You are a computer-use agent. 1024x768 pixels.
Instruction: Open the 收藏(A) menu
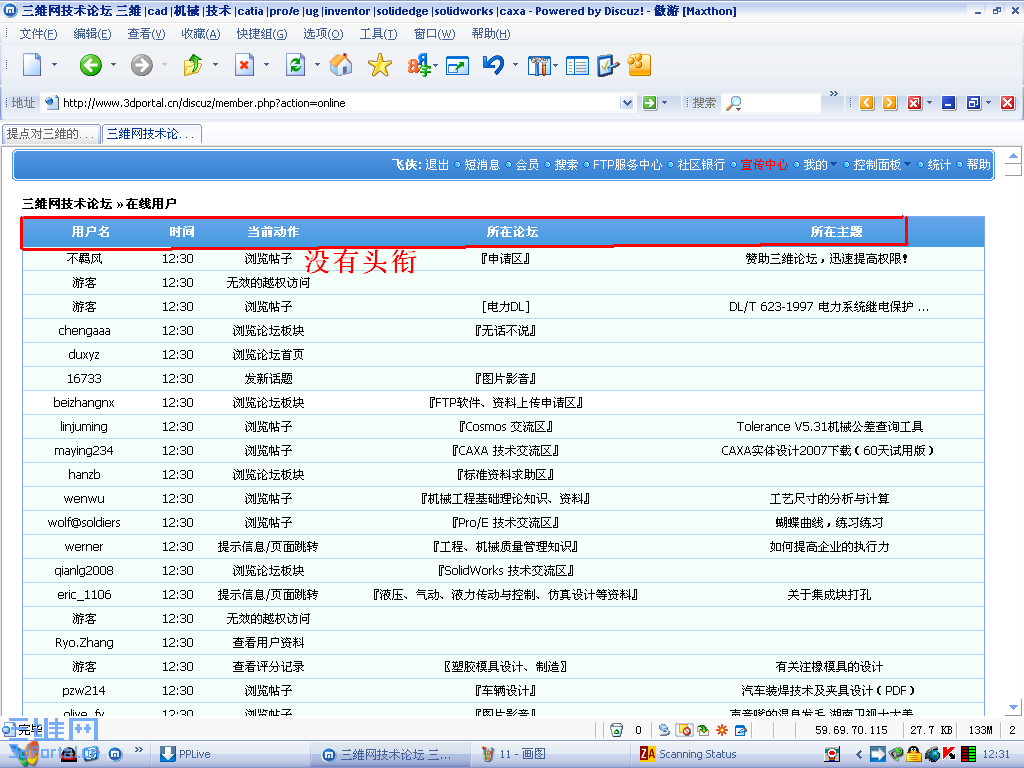[x=200, y=34]
